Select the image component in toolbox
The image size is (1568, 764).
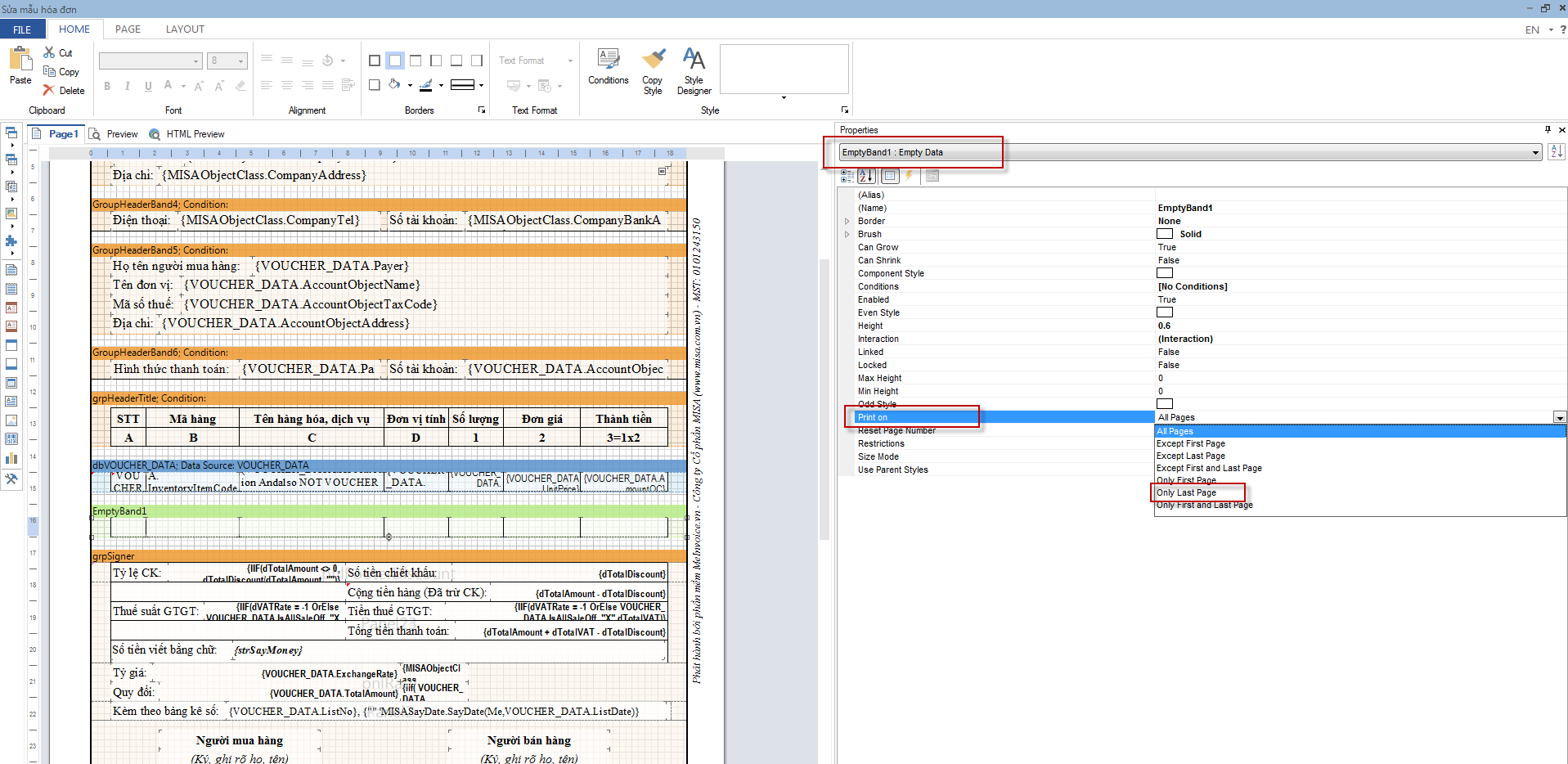(x=11, y=420)
